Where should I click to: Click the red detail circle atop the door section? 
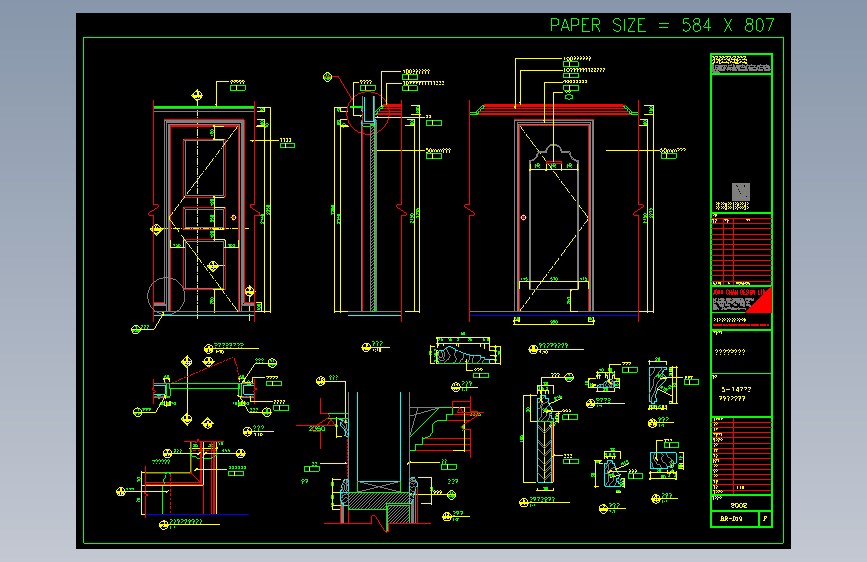pos(368,113)
